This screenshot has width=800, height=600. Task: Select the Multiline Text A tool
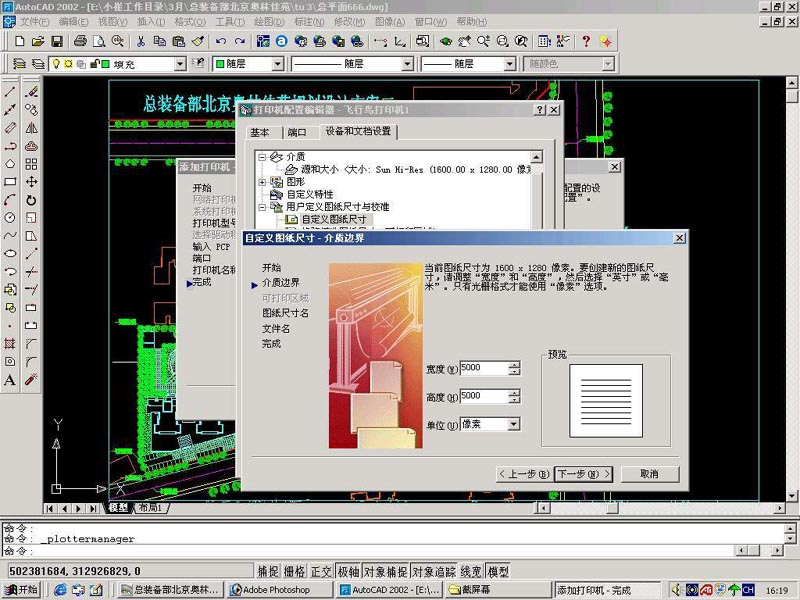coord(10,380)
